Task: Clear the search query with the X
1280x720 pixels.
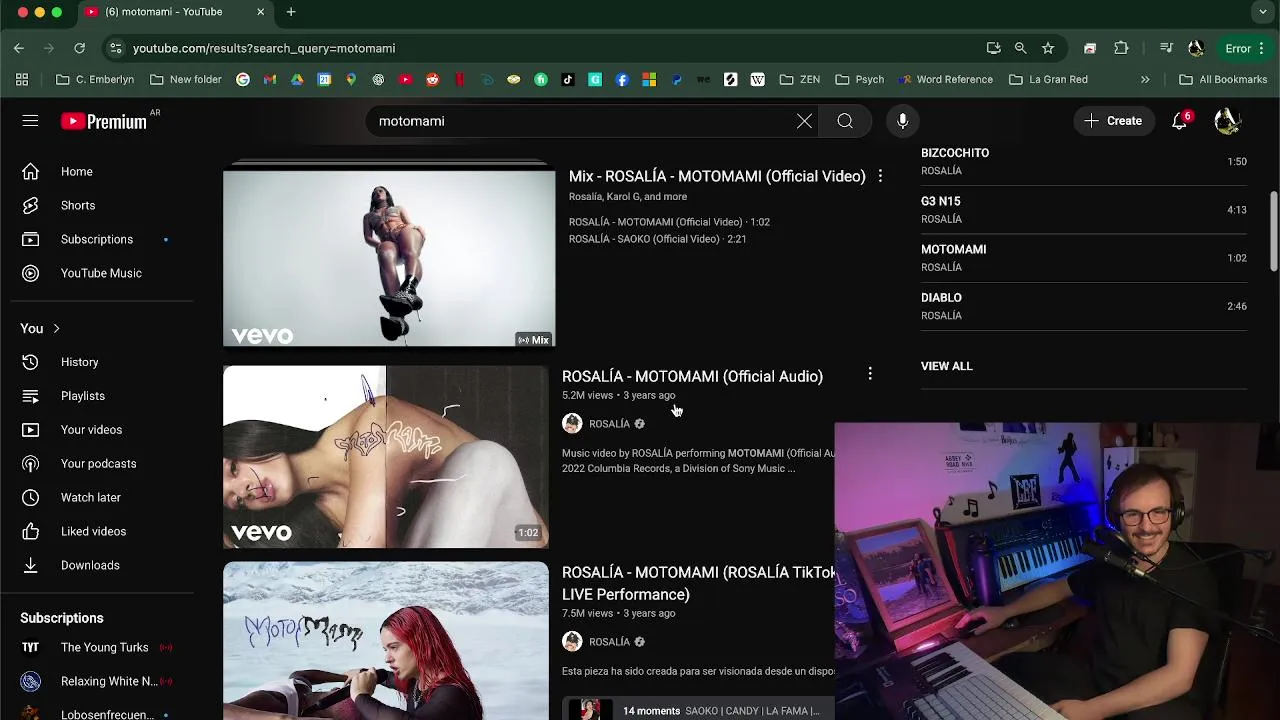Action: point(804,121)
